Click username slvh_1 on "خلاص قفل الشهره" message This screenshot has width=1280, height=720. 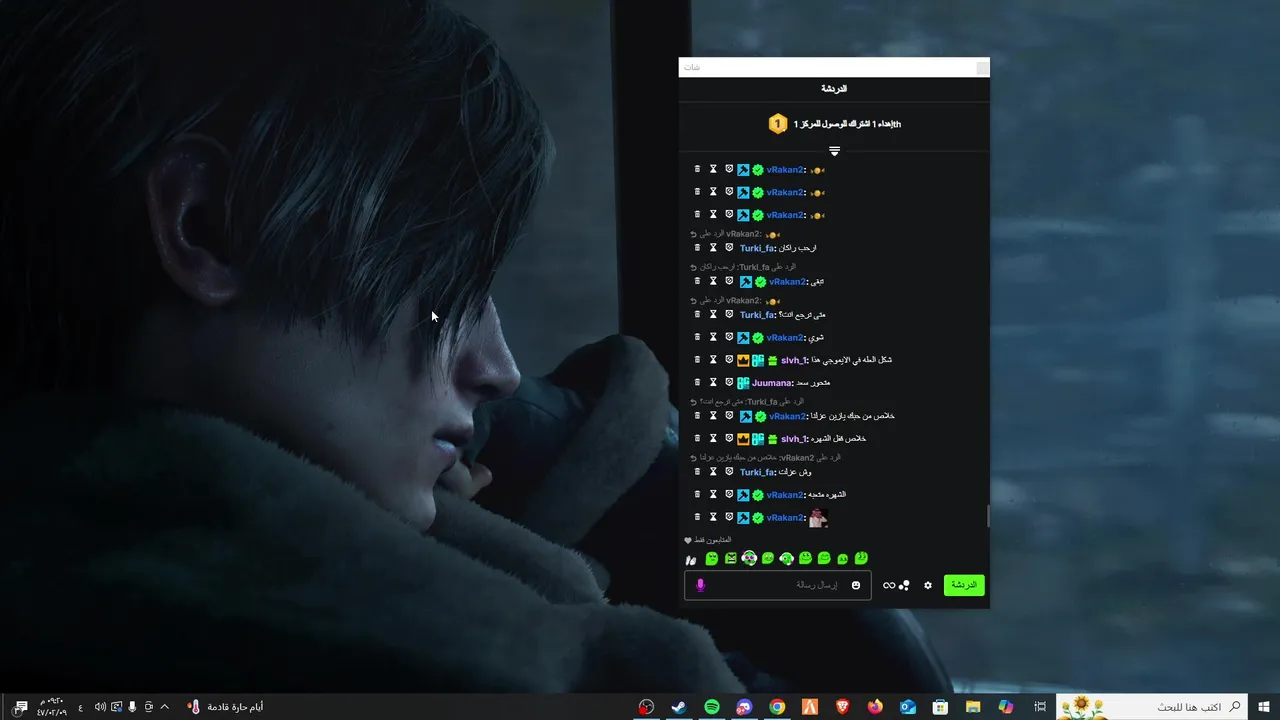click(x=794, y=438)
